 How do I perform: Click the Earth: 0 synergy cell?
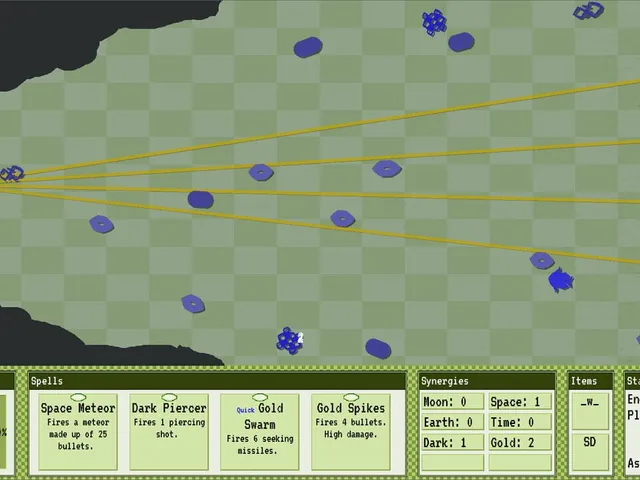[452, 422]
